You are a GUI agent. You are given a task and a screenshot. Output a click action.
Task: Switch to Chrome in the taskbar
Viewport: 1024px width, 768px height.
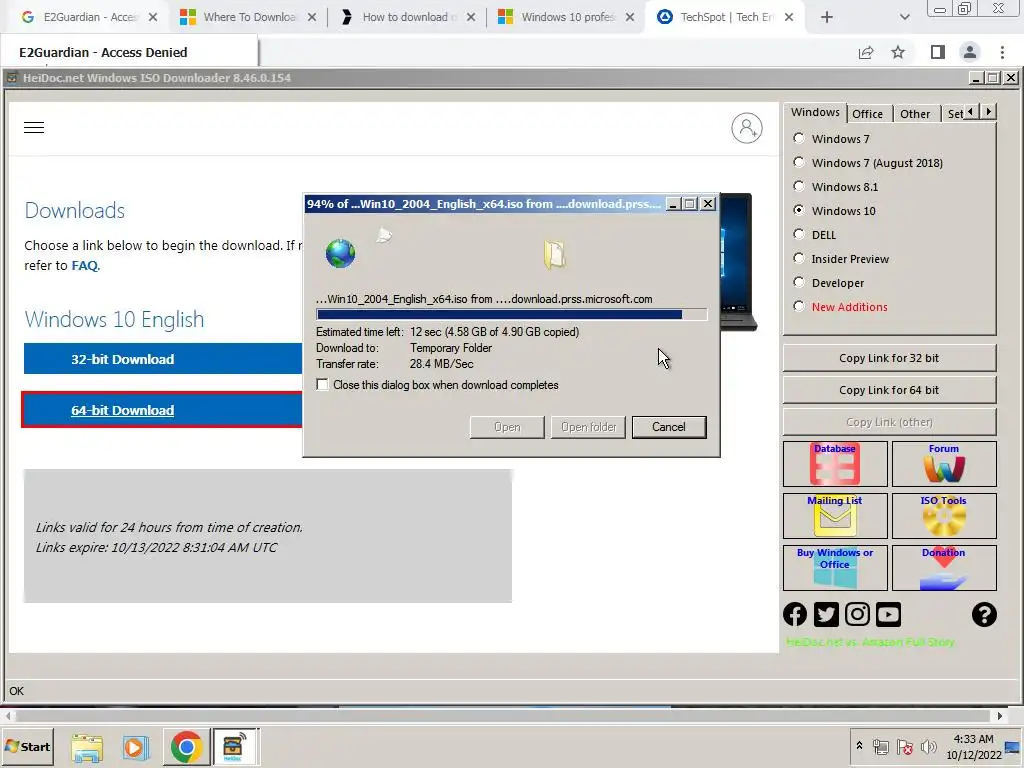click(186, 747)
